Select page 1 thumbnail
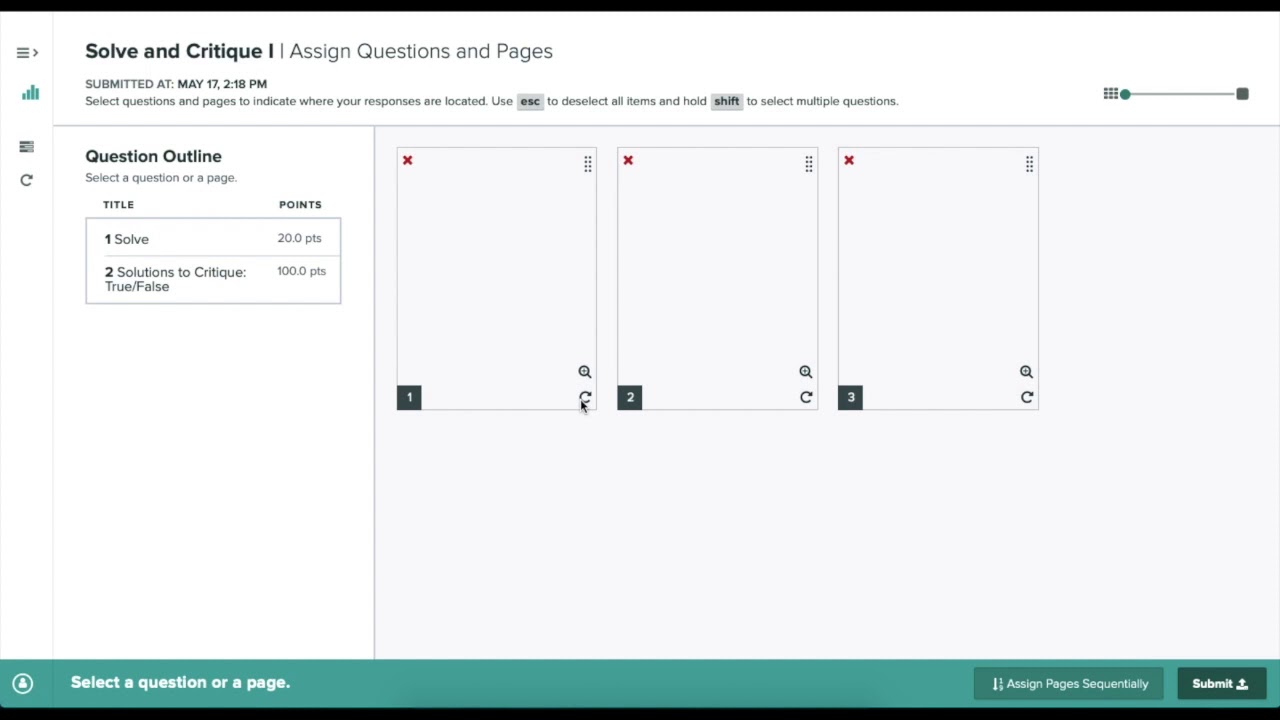Viewport: 1280px width, 720px height. click(497, 279)
